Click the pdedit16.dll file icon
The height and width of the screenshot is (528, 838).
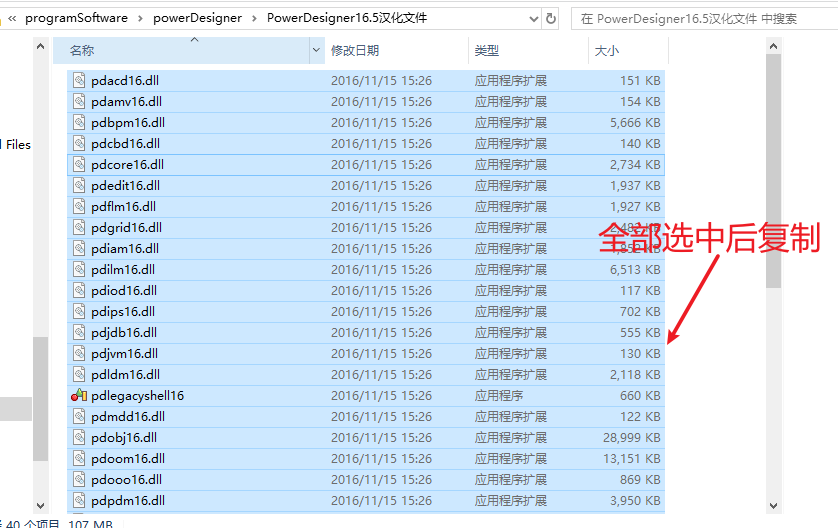[79, 185]
